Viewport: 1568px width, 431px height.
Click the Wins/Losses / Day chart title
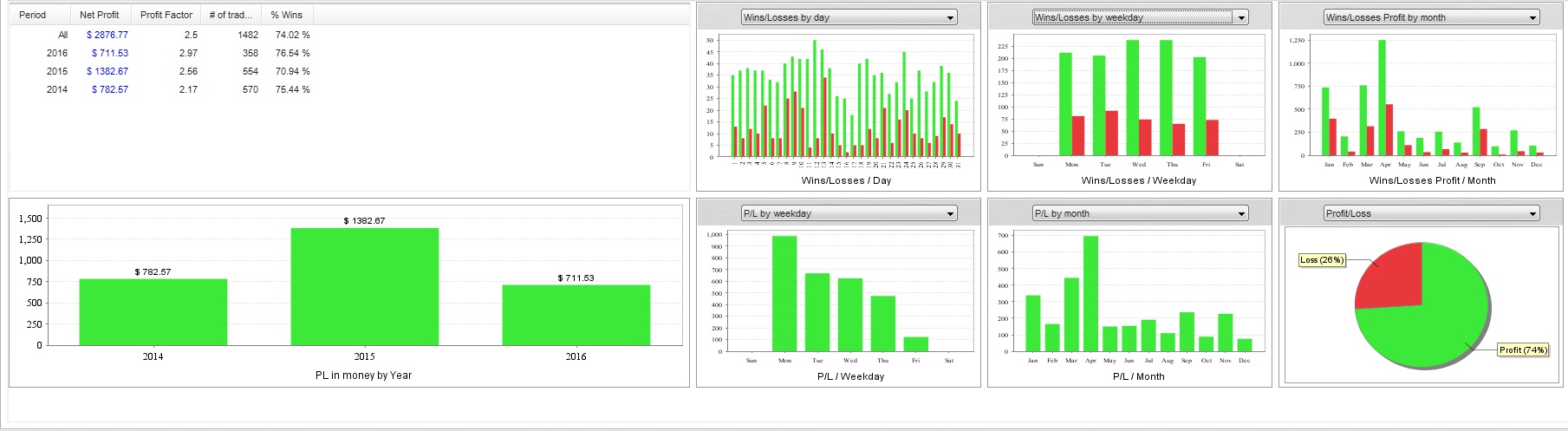click(846, 180)
